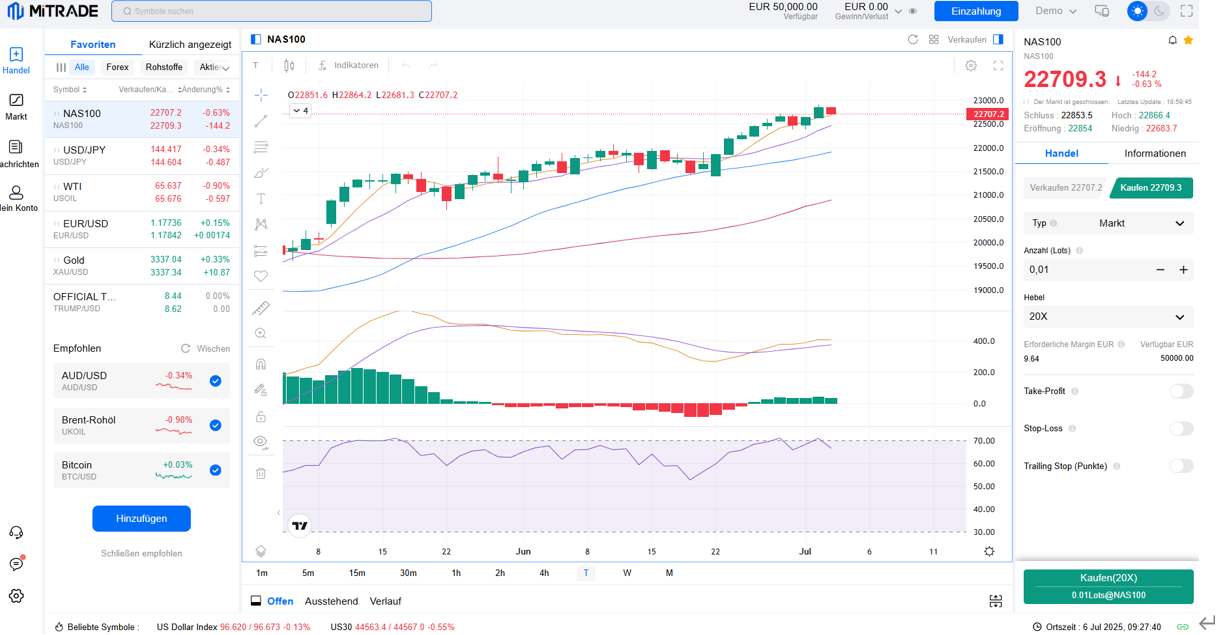
Task: Focus the Symbole suchen search field
Action: pos(271,11)
